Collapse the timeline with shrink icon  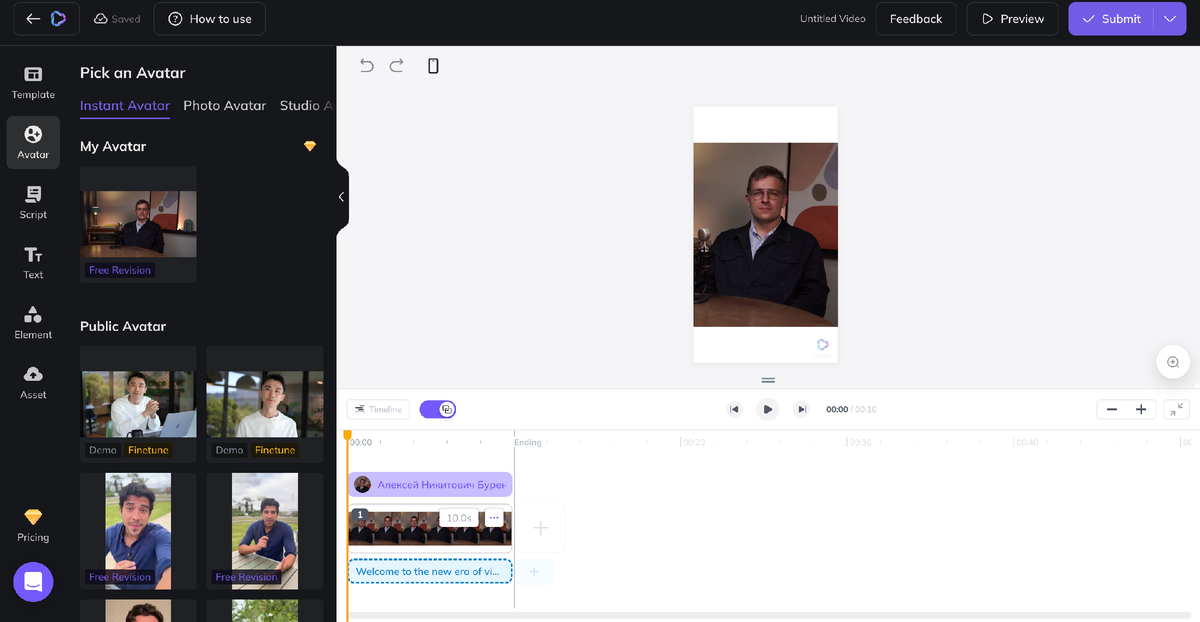[x=1177, y=409]
